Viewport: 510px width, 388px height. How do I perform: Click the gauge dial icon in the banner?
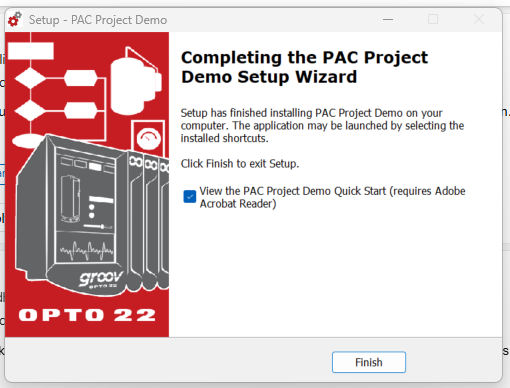click(x=149, y=138)
